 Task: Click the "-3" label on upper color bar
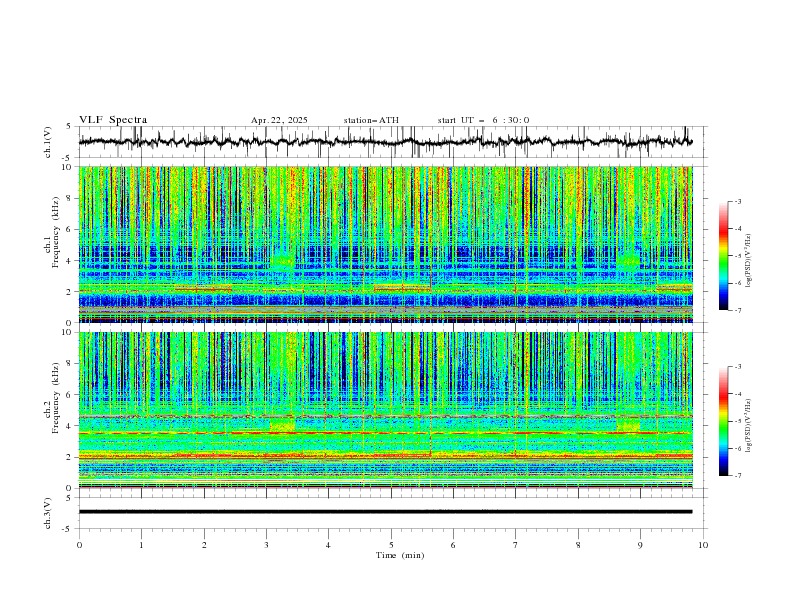click(737, 201)
